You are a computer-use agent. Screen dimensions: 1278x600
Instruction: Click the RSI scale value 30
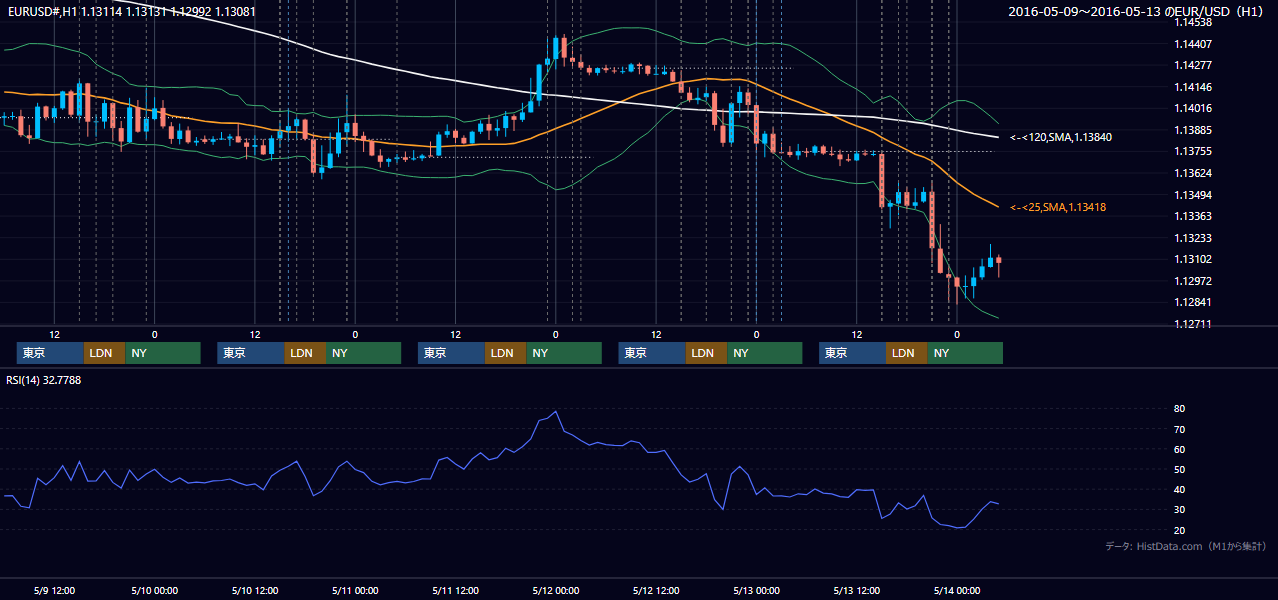1180,510
